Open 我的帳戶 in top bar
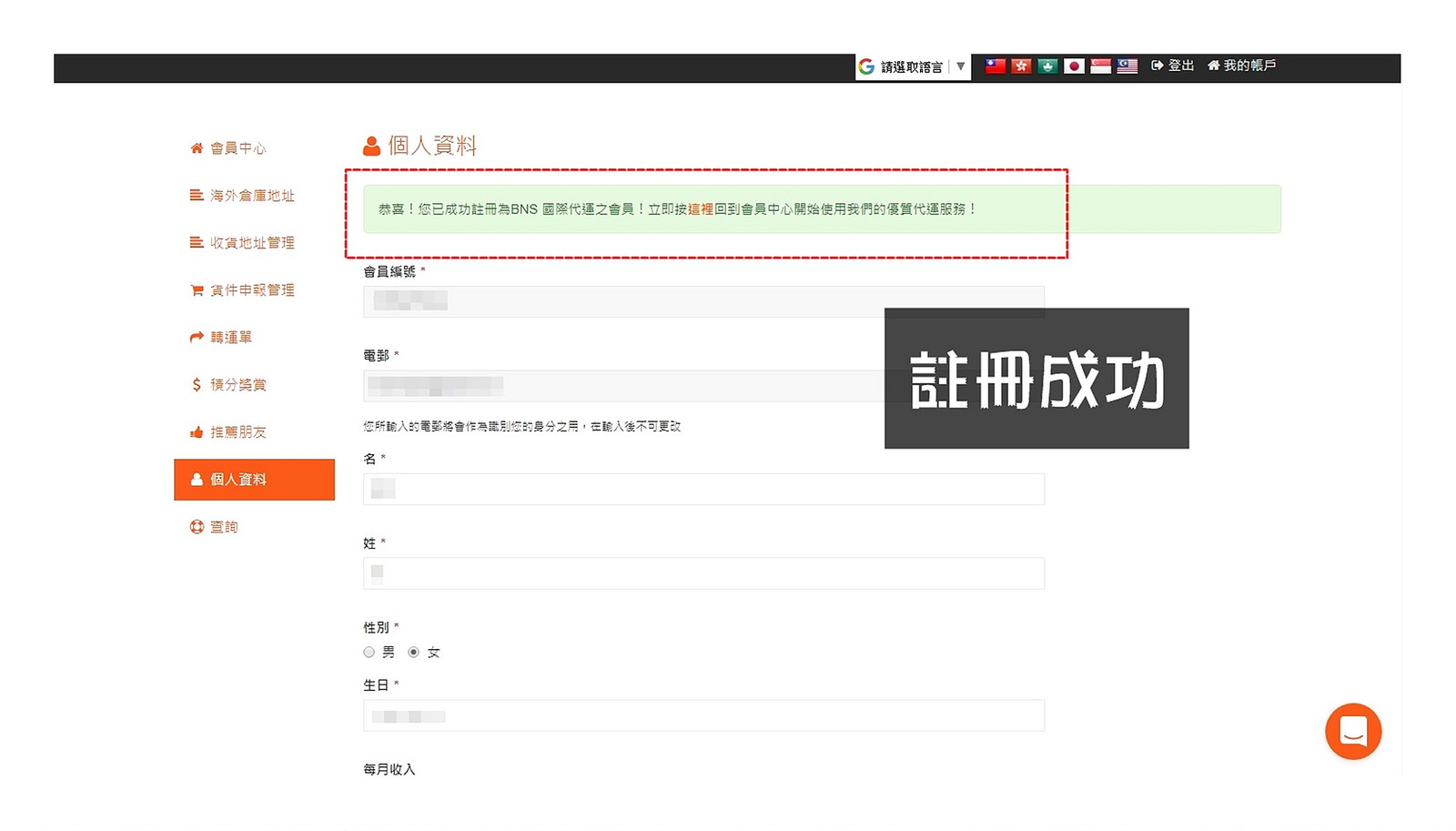 pyautogui.click(x=1242, y=66)
